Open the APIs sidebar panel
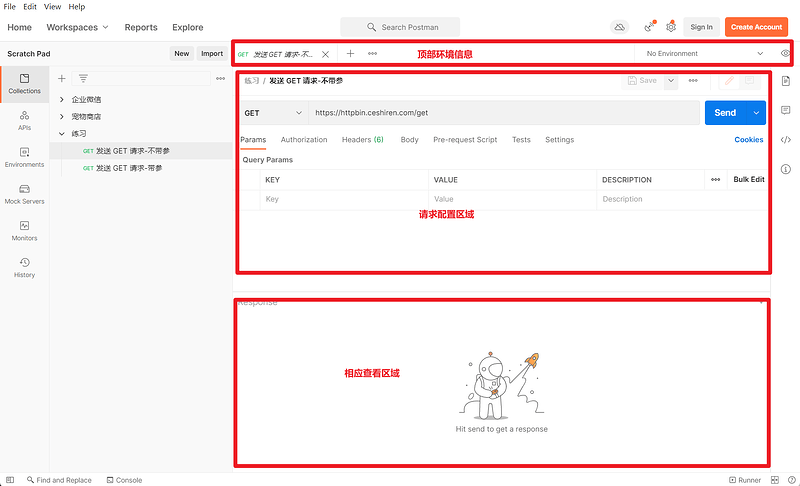800x486 pixels. tap(24, 121)
